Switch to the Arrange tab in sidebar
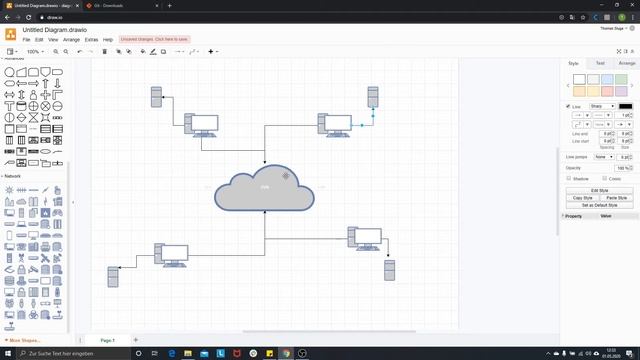Image resolution: width=640 pixels, height=360 pixels. click(627, 63)
